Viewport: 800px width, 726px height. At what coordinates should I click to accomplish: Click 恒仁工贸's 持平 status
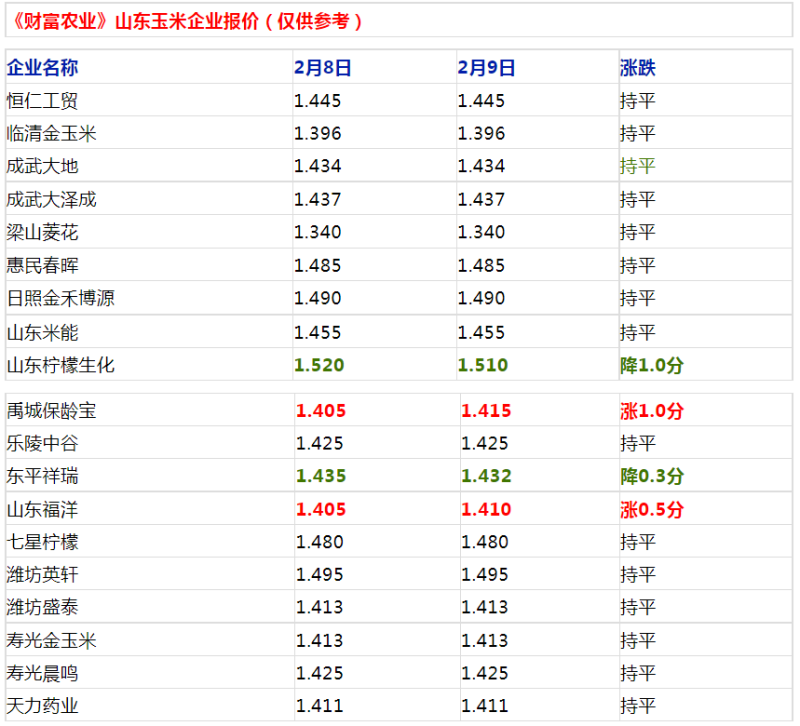[638, 101]
